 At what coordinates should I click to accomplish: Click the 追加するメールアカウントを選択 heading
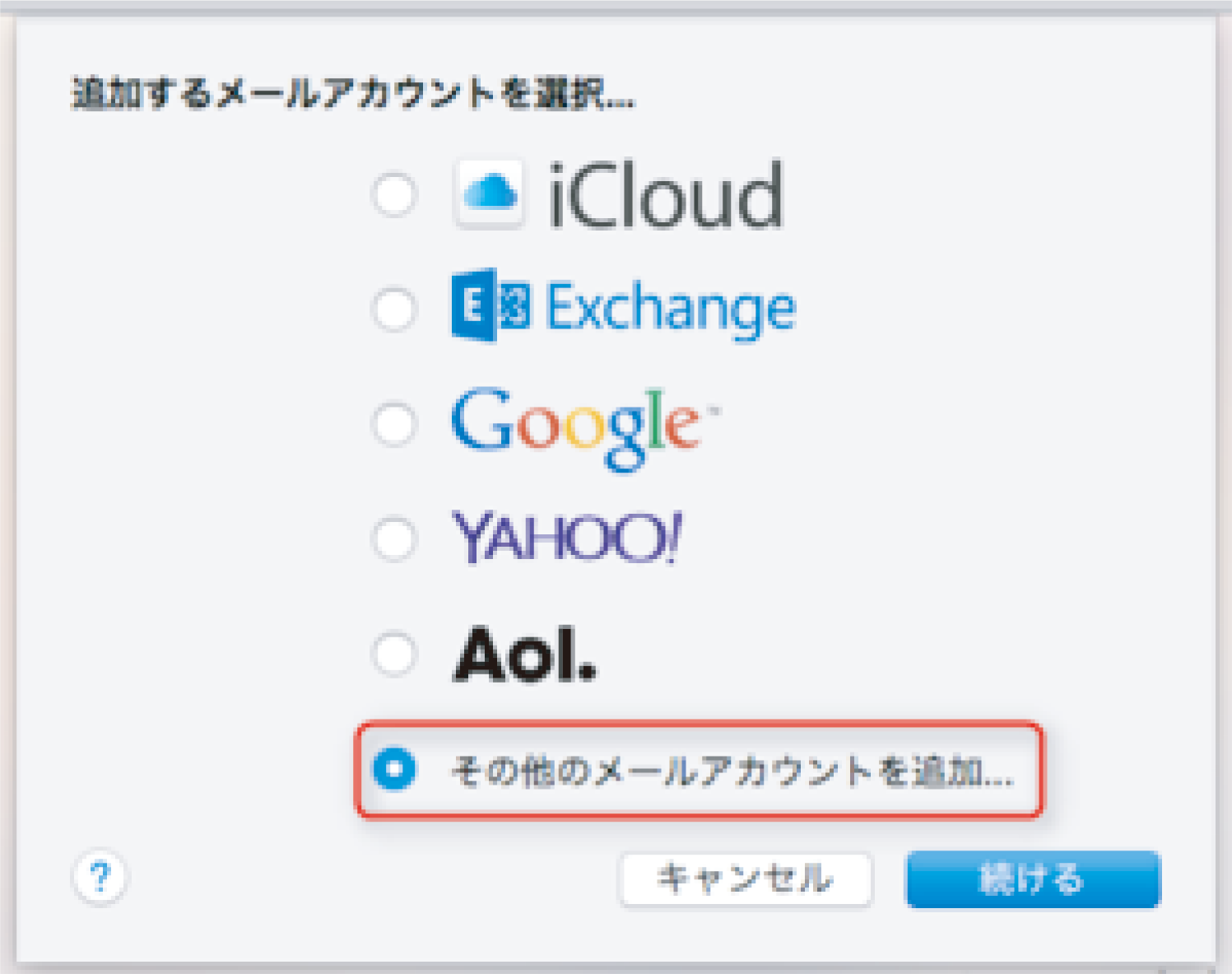click(x=354, y=93)
